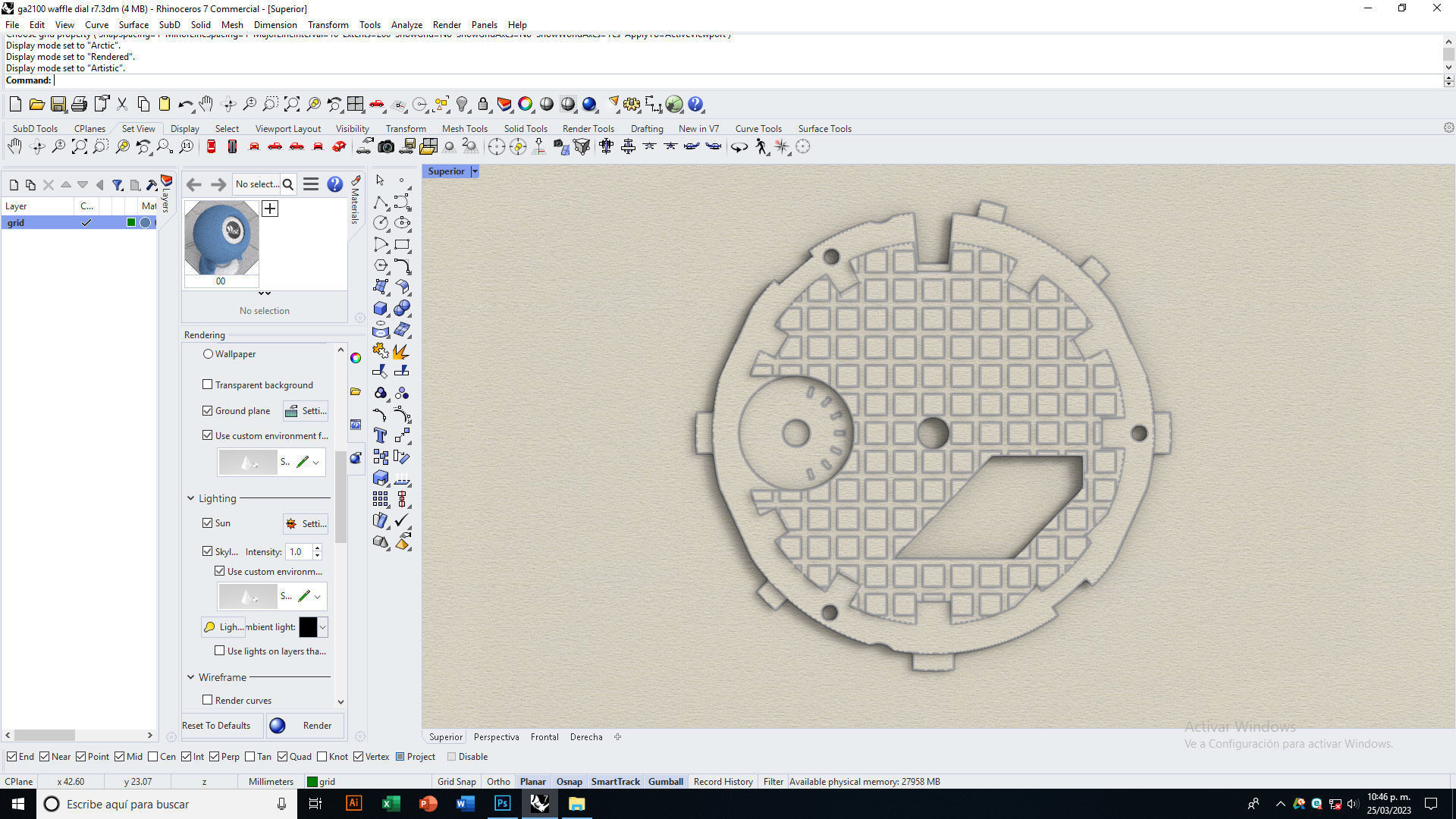Viewport: 1456px width, 819px height.
Task: Toggle the Knot osnap checkbox
Action: (x=322, y=756)
